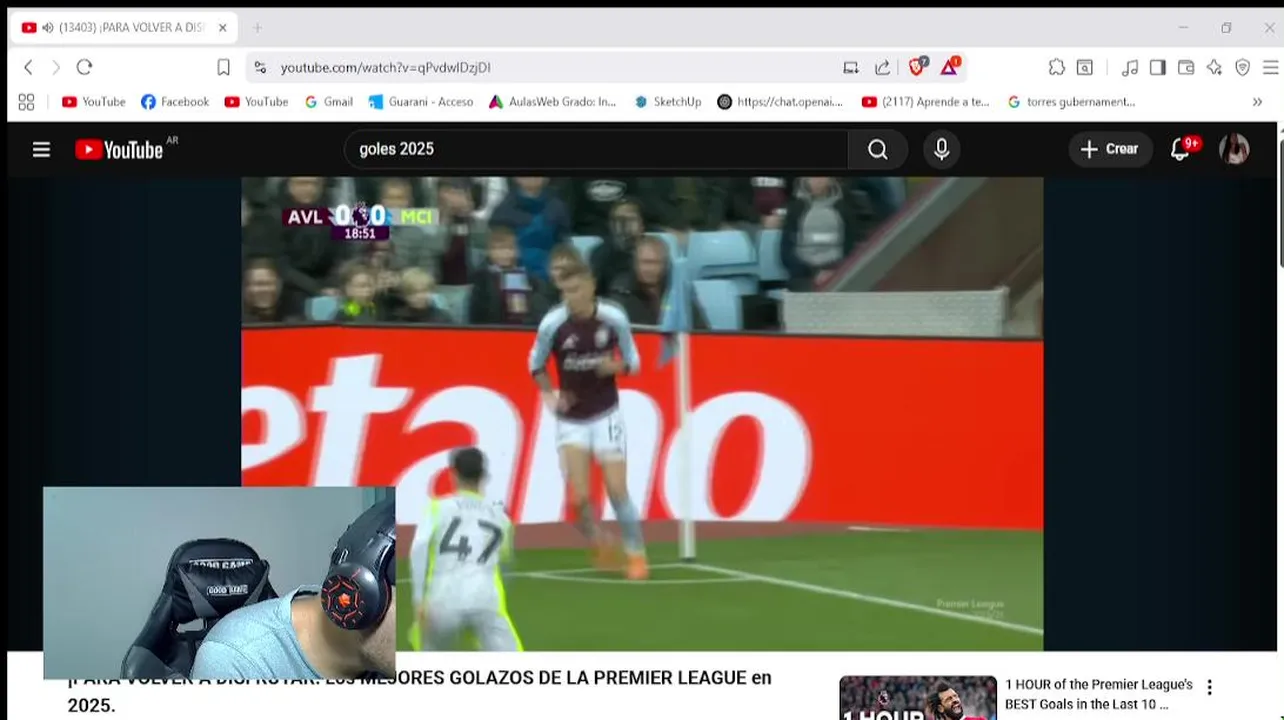Open the media control music note icon
Image resolution: width=1284 pixels, height=720 pixels.
(1130, 67)
